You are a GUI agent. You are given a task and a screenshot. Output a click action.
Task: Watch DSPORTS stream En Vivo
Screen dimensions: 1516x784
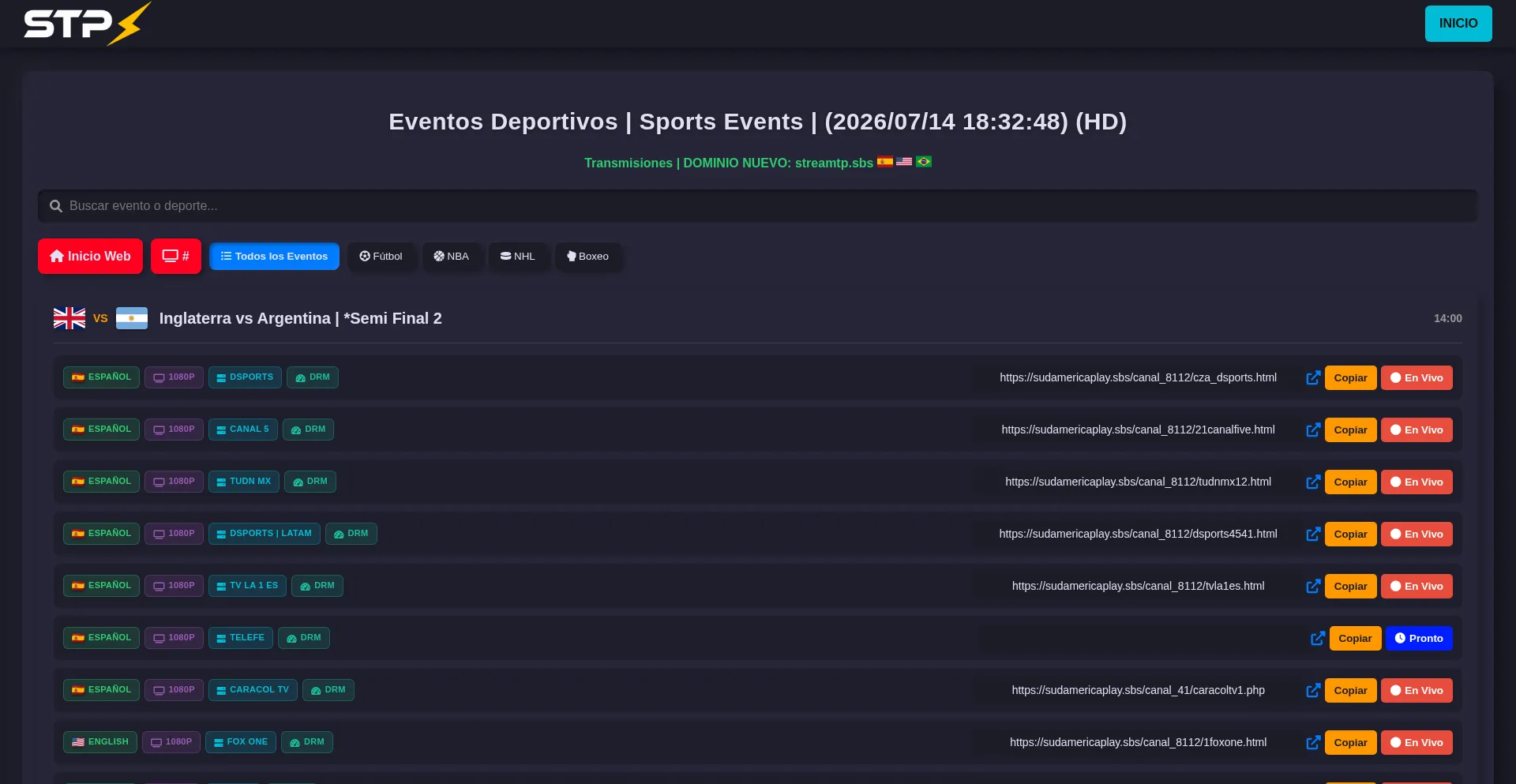[1417, 378]
